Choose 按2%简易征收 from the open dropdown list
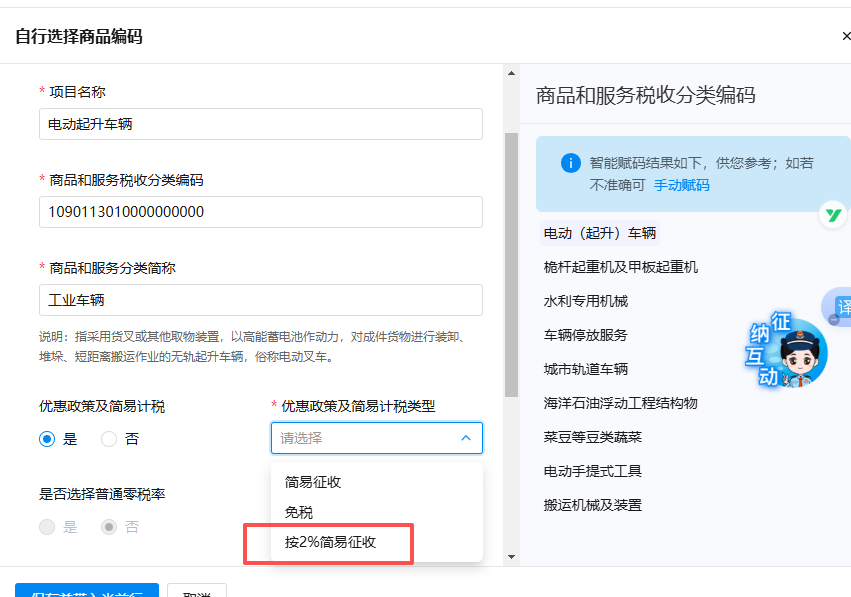Image resolution: width=851 pixels, height=597 pixels. (x=328, y=544)
